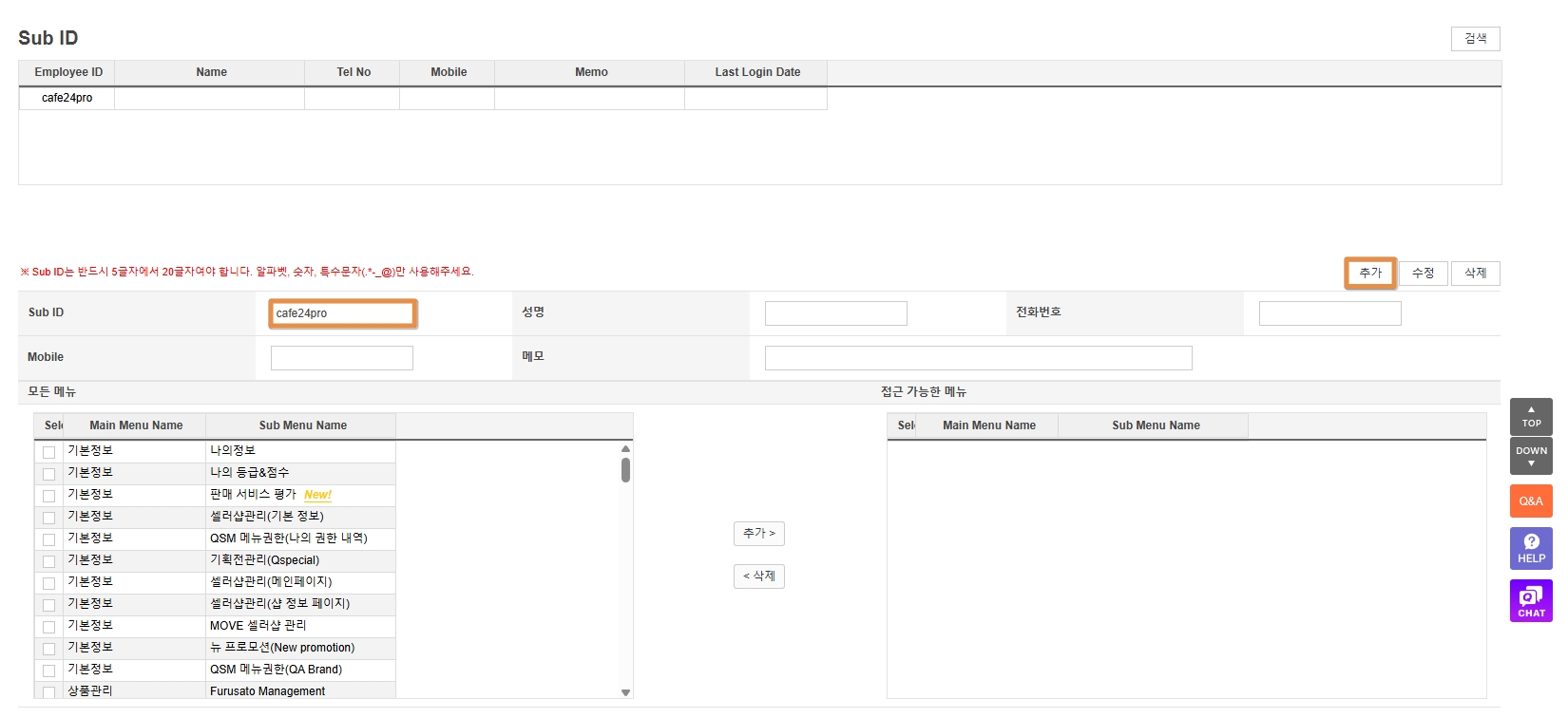Select checkbox beside MOVE 셀러샵 관리

tap(48, 627)
